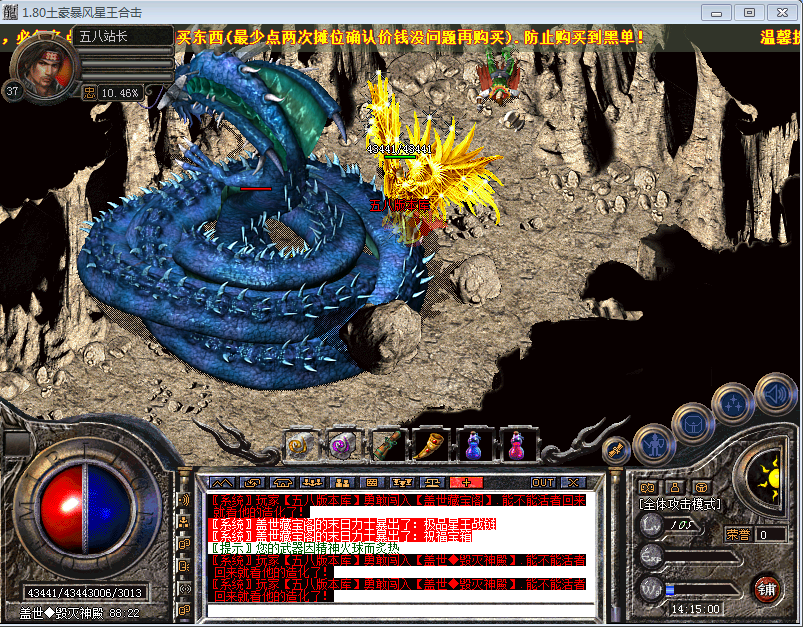The width and height of the screenshot is (803, 627).
Task: Click the X button beside OUT
Action: pos(574,483)
